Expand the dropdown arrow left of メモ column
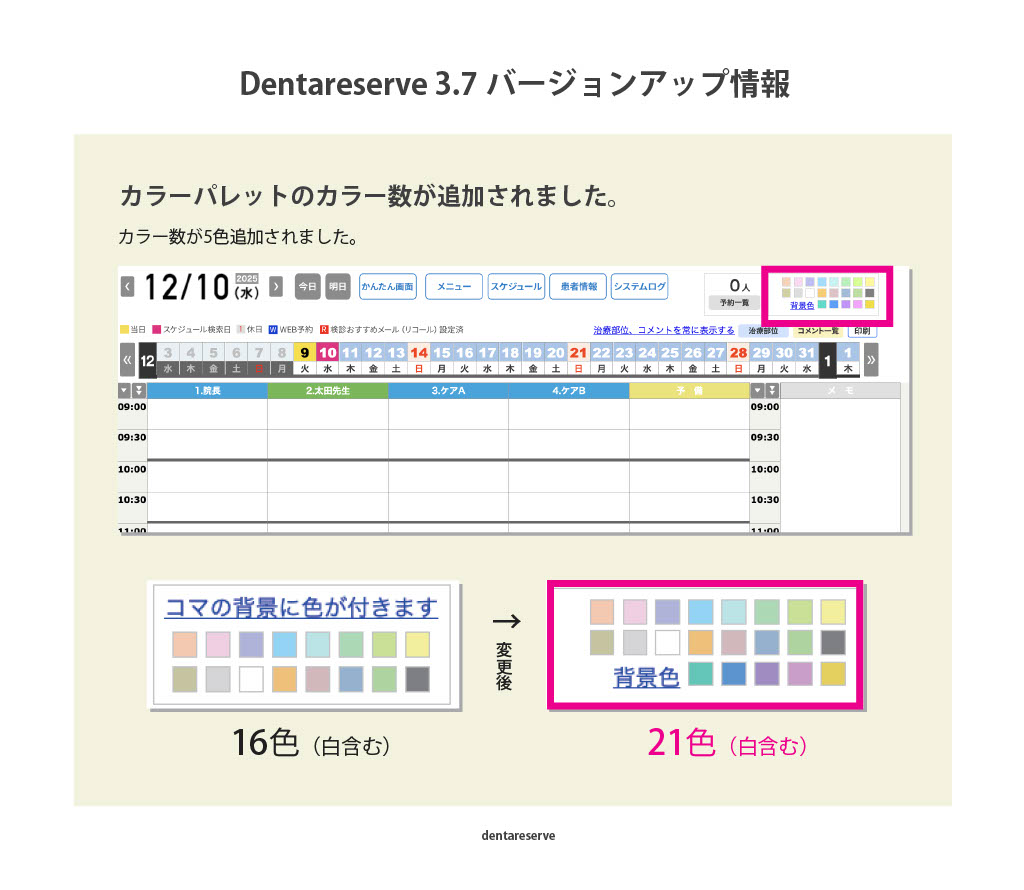The height and width of the screenshot is (890, 1024). click(x=758, y=391)
